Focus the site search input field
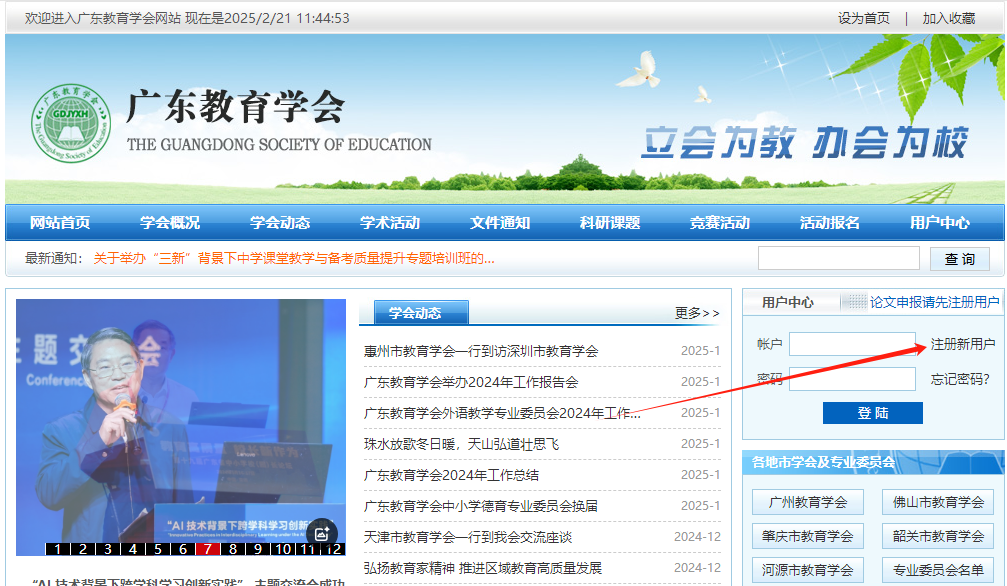Screen dimensions: 1007x586 coord(839,258)
